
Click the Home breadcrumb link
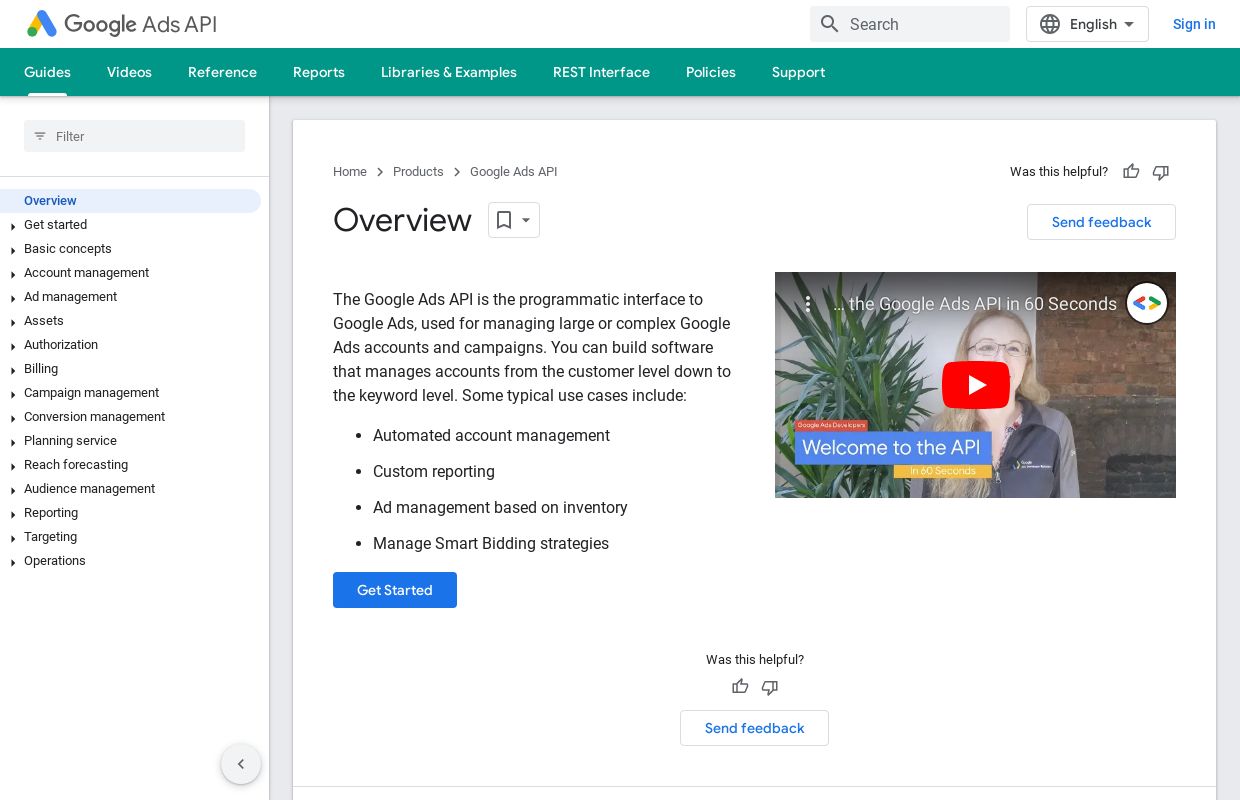pyautogui.click(x=350, y=172)
